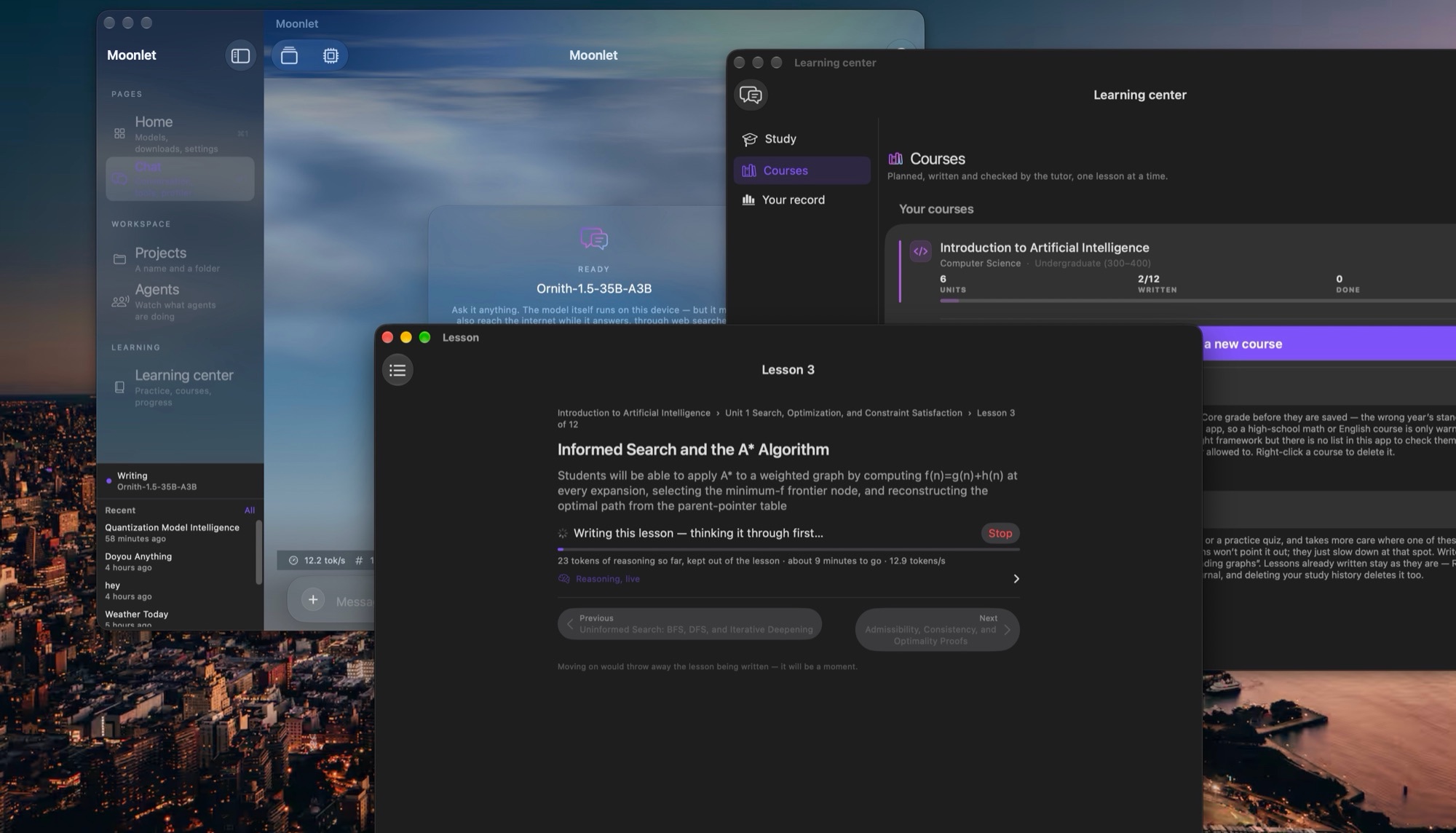Open the lesson list icon in Lesson window
Image resolution: width=1456 pixels, height=833 pixels.
(397, 370)
